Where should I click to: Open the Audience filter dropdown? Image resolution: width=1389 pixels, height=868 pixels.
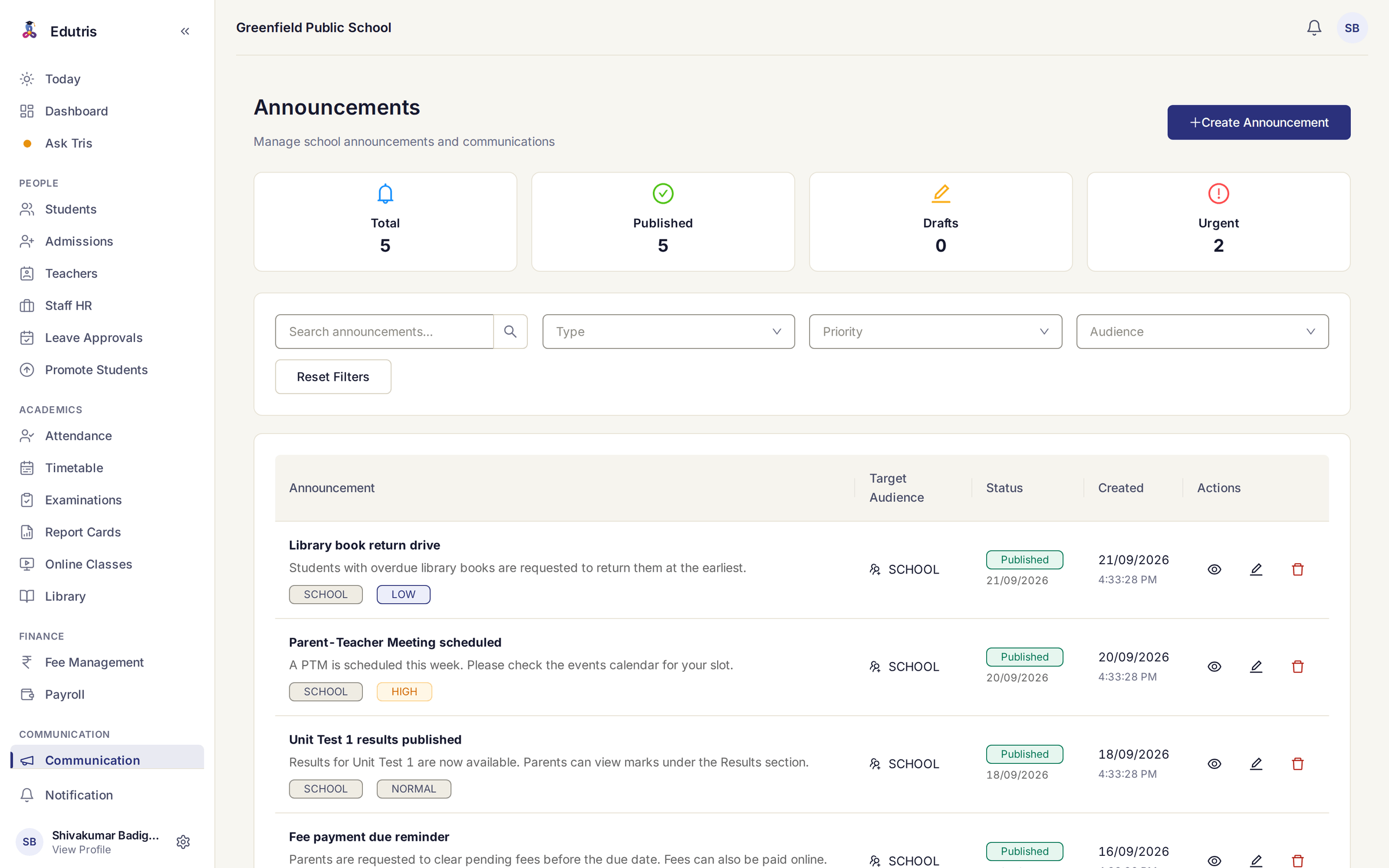(1202, 332)
